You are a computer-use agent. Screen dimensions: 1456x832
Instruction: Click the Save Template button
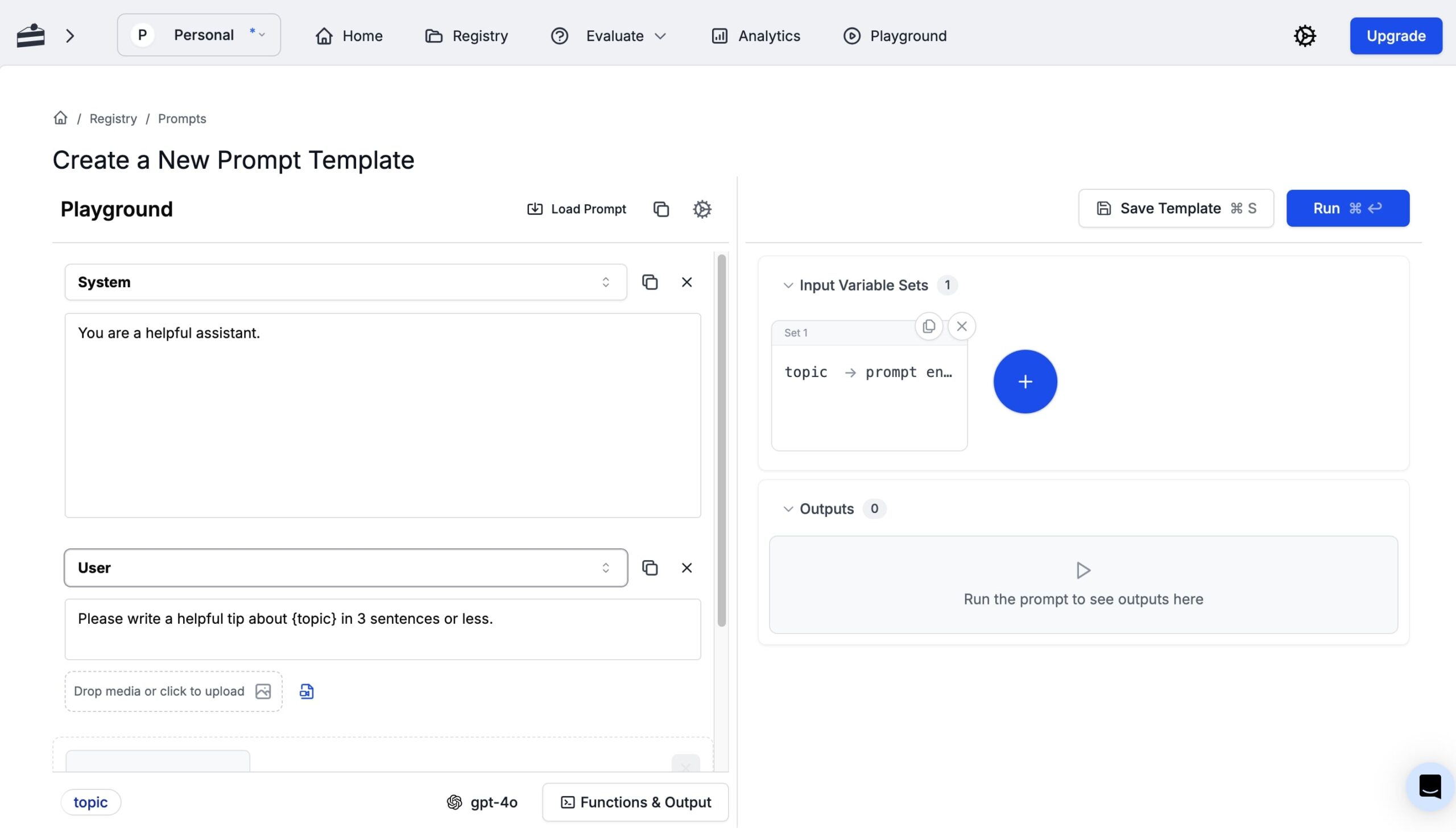(x=1176, y=209)
